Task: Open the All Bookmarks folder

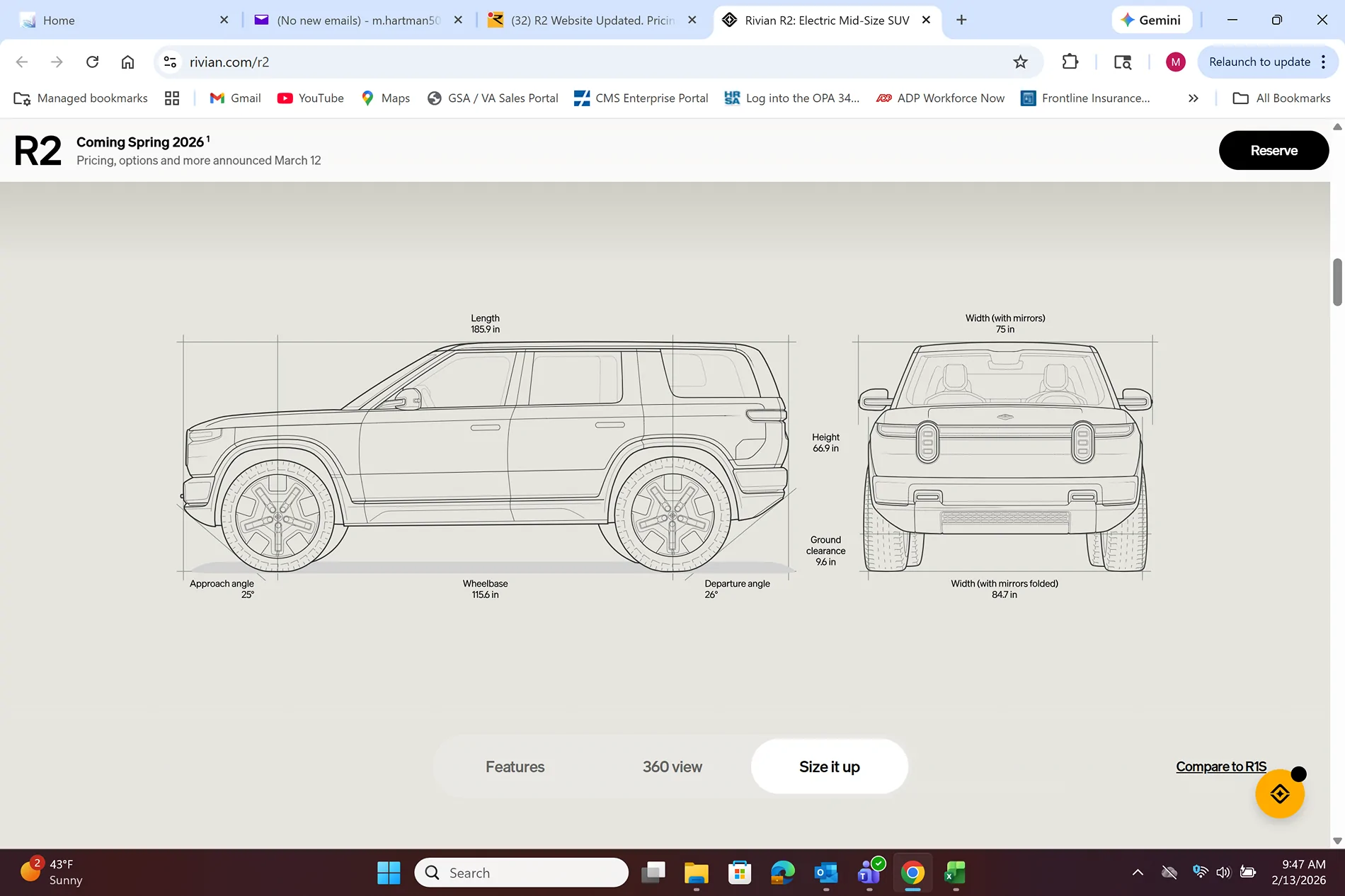Action: 1282,98
